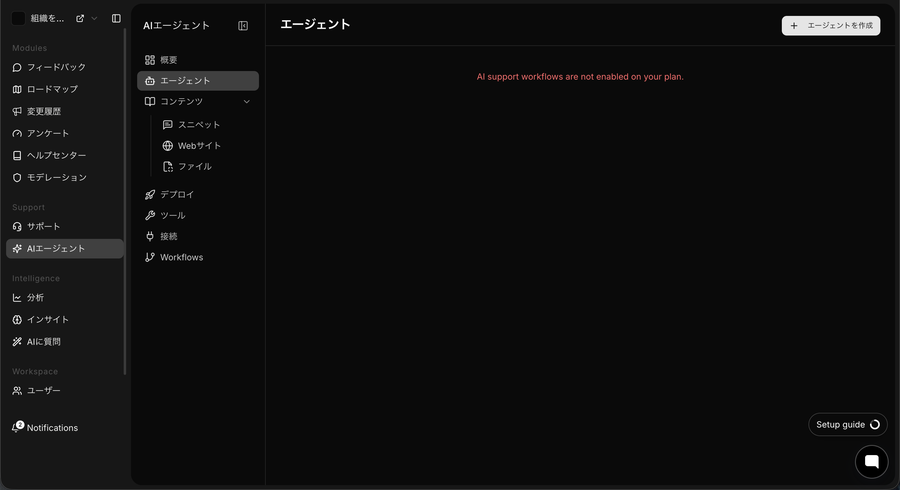The image size is (900, 490).
Task: Click the main sidebar scrollbar
Action: (x=125, y=201)
